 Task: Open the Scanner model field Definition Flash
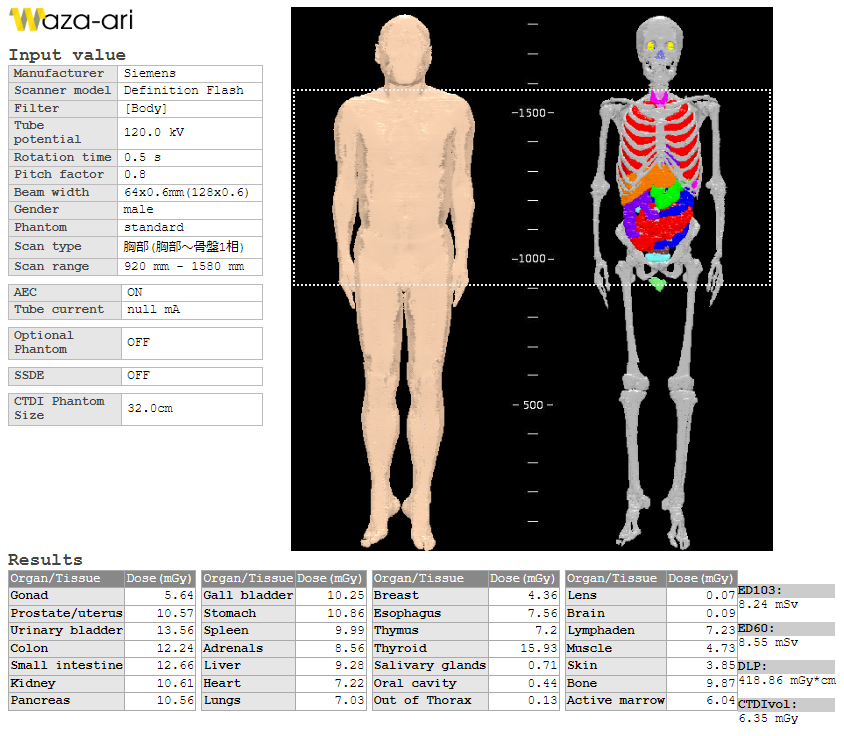[x=191, y=90]
